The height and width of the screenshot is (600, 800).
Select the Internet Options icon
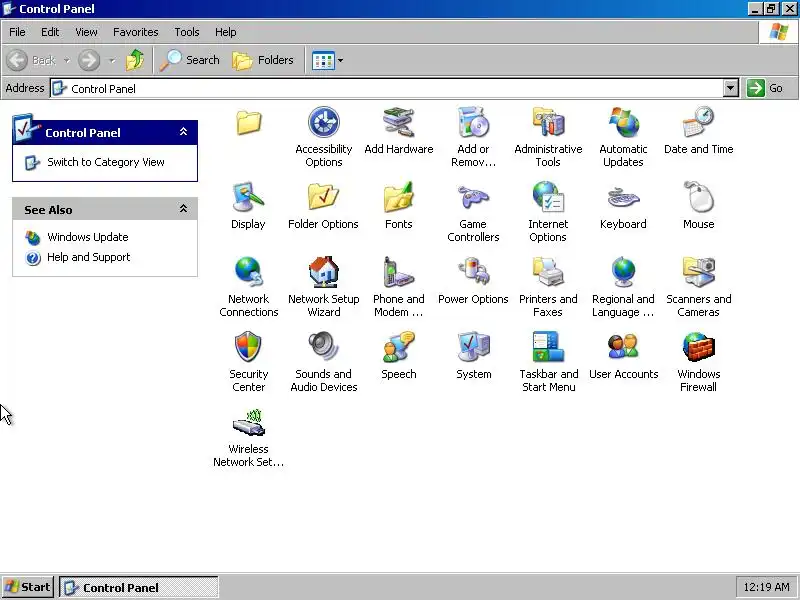coord(548,197)
